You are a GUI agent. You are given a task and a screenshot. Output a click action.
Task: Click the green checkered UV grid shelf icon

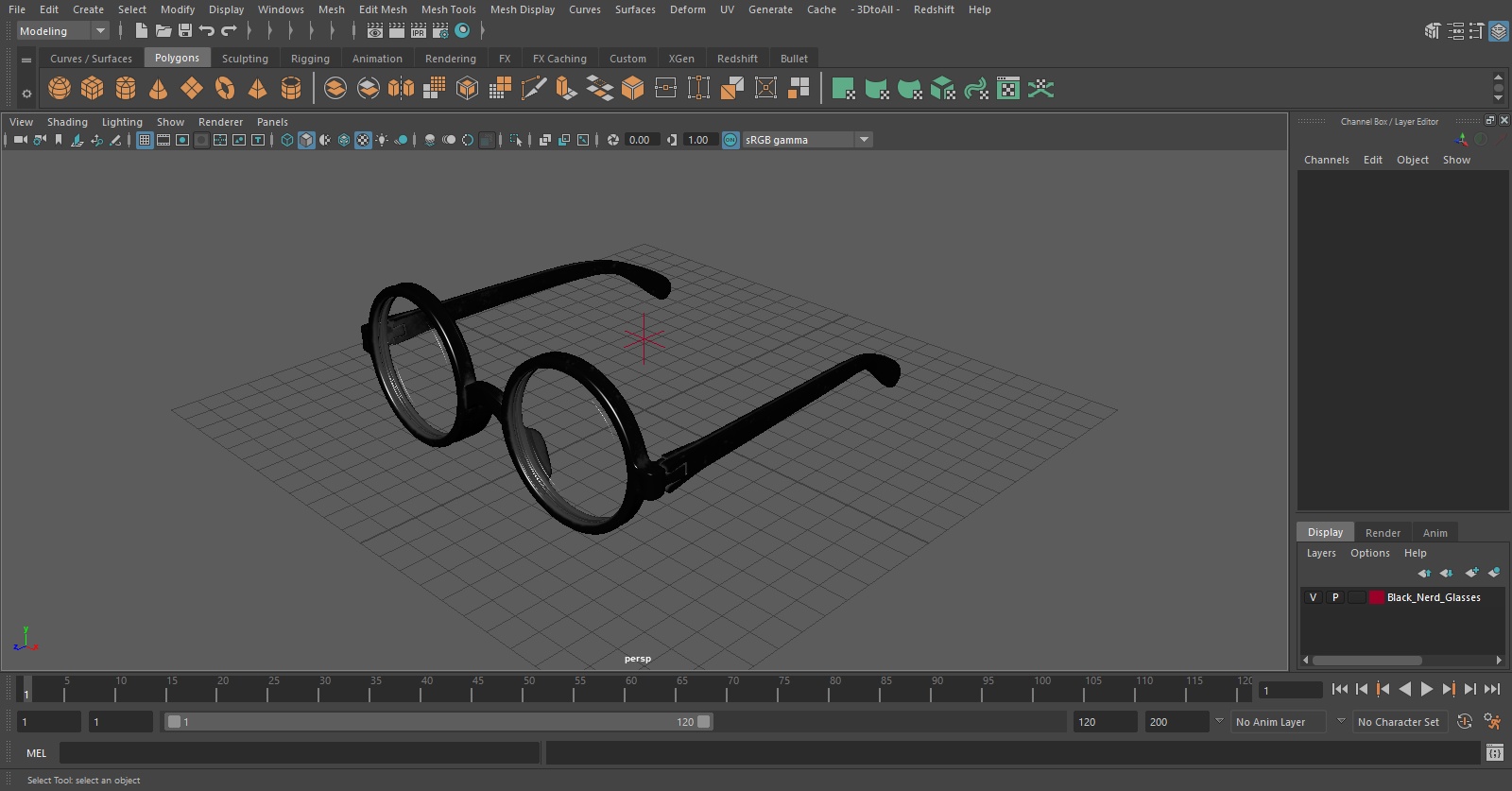click(x=1008, y=89)
